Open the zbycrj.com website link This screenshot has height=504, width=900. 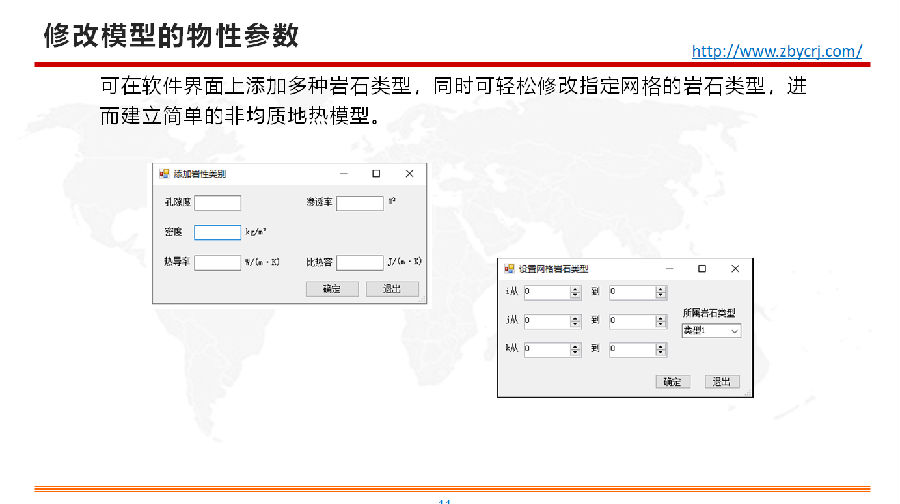tap(776, 51)
